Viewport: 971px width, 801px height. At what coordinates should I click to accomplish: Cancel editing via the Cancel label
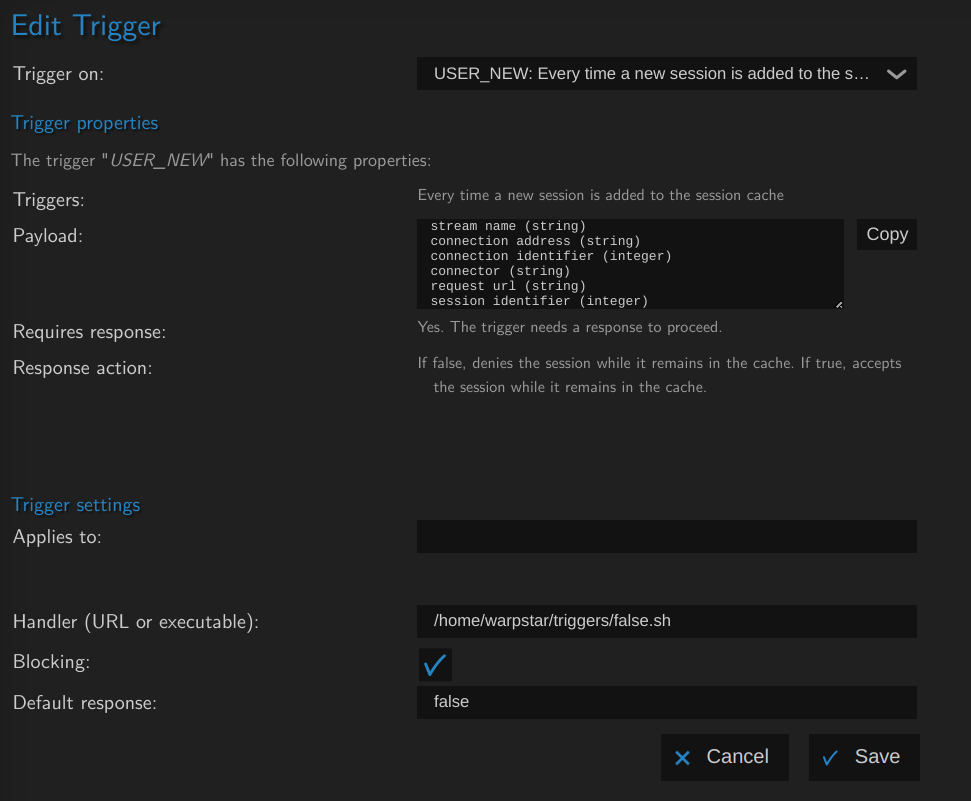click(x=737, y=757)
